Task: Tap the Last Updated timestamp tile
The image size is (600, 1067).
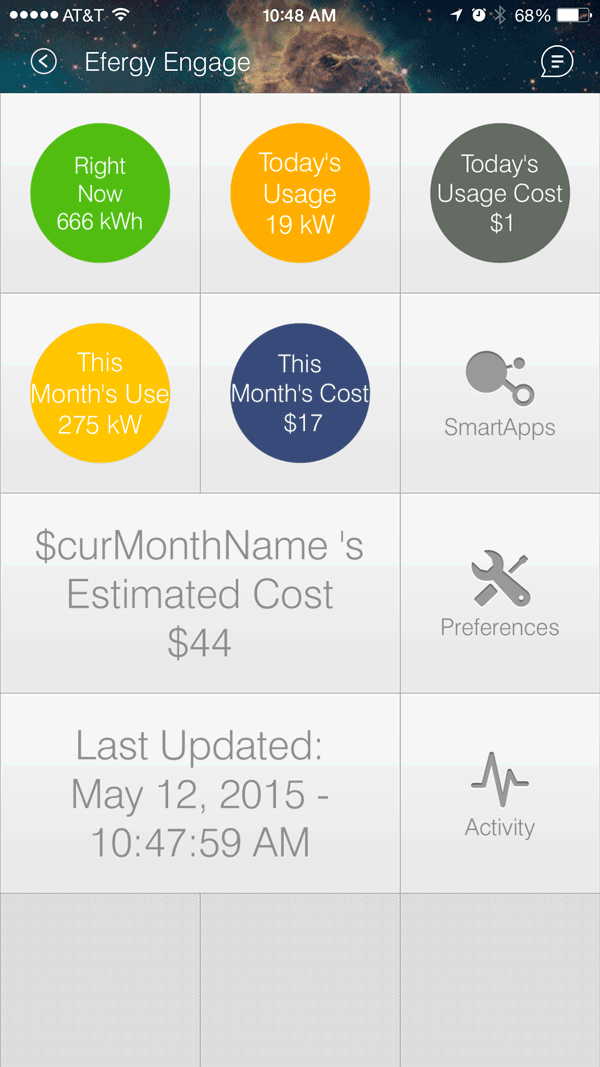Action: [x=200, y=794]
